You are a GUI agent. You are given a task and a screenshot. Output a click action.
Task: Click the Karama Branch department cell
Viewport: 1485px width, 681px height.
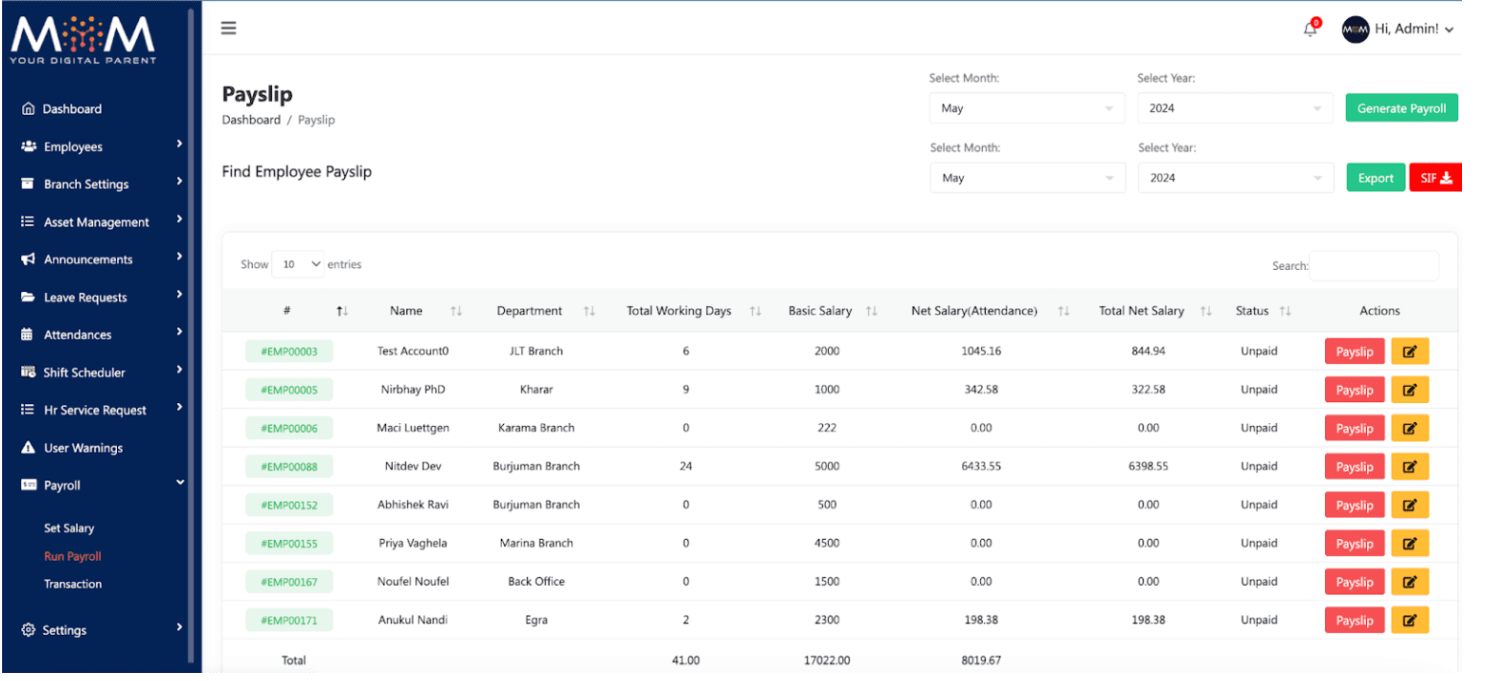(x=536, y=428)
